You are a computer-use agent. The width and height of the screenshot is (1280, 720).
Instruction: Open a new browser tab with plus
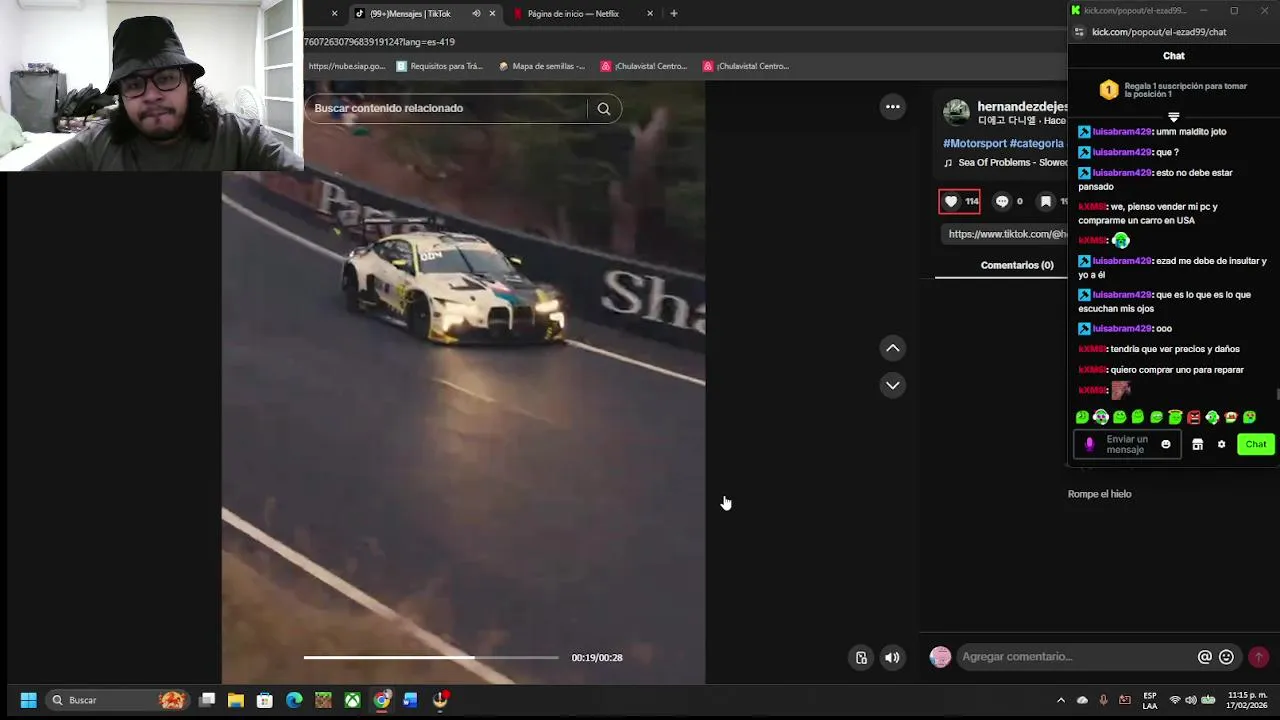[x=674, y=14]
